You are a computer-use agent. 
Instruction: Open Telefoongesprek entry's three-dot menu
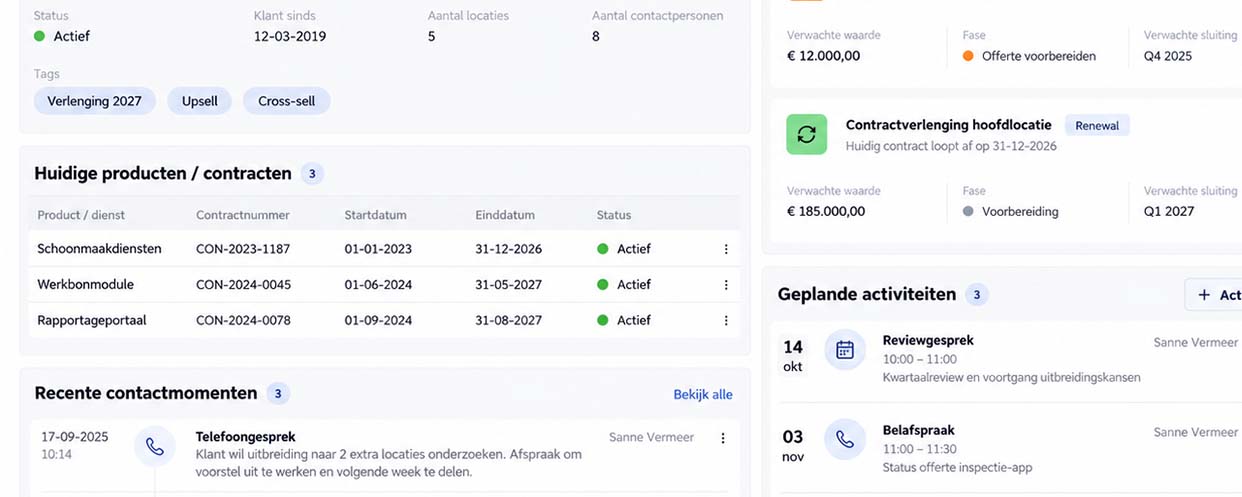click(723, 438)
